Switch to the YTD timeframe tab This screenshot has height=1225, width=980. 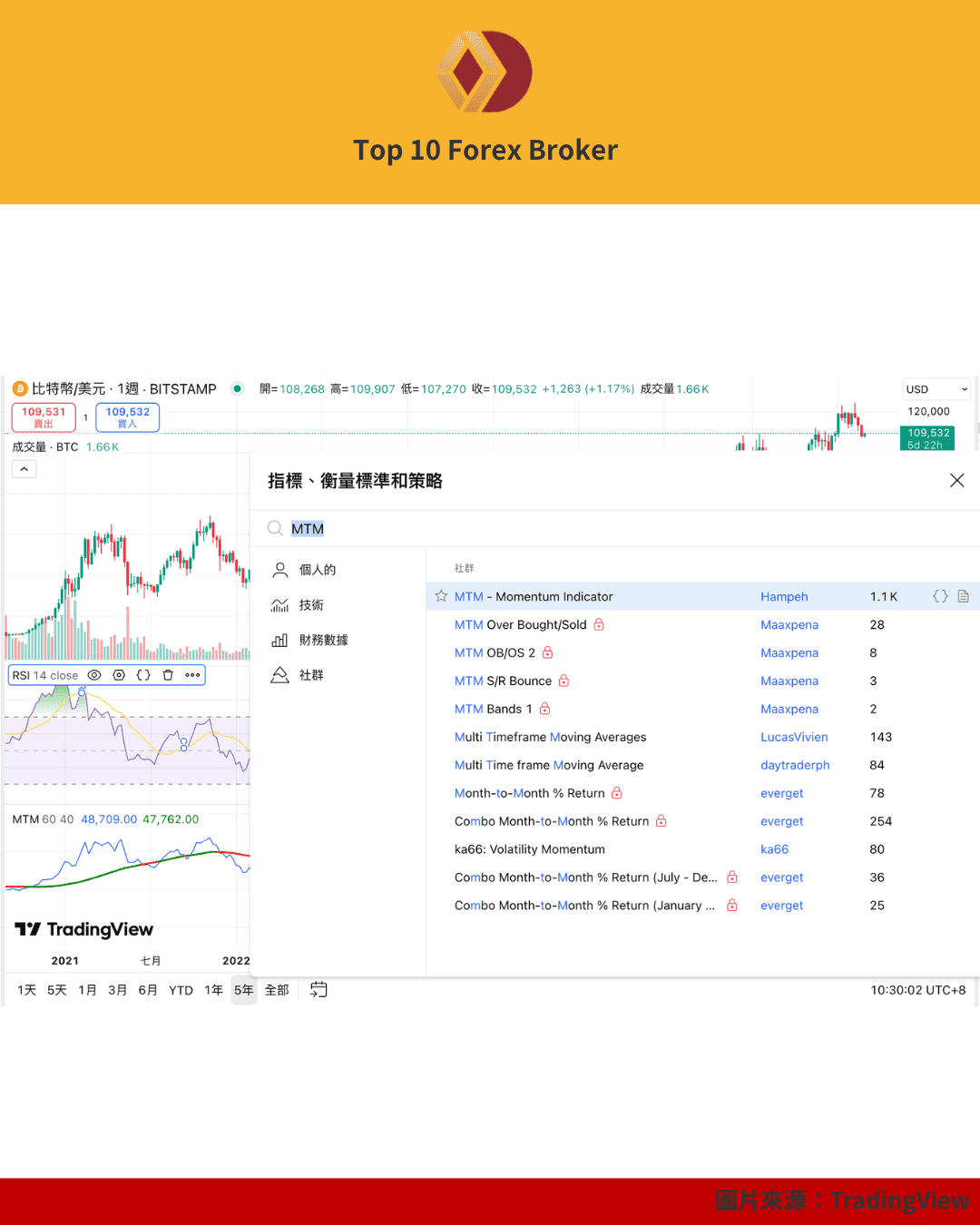click(x=180, y=990)
